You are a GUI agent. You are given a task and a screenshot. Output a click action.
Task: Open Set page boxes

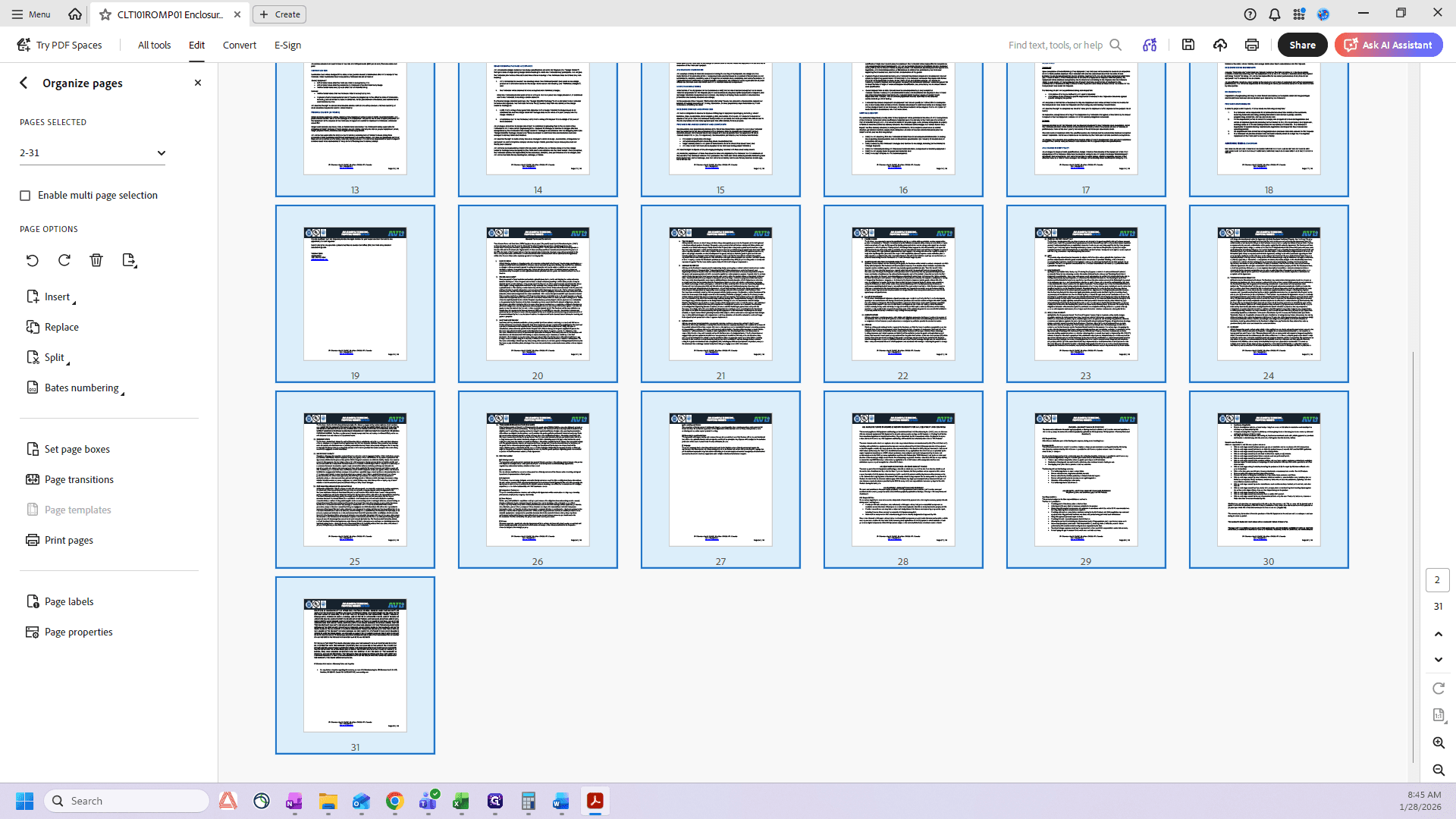pos(67,449)
